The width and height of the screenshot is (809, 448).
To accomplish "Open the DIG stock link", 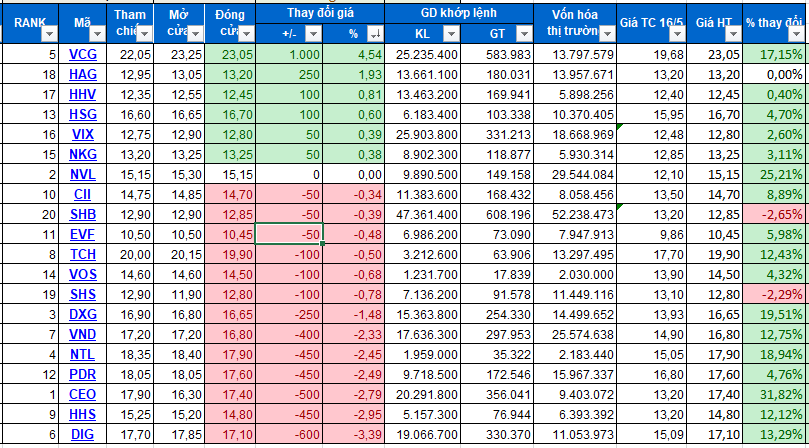I will [83, 435].
